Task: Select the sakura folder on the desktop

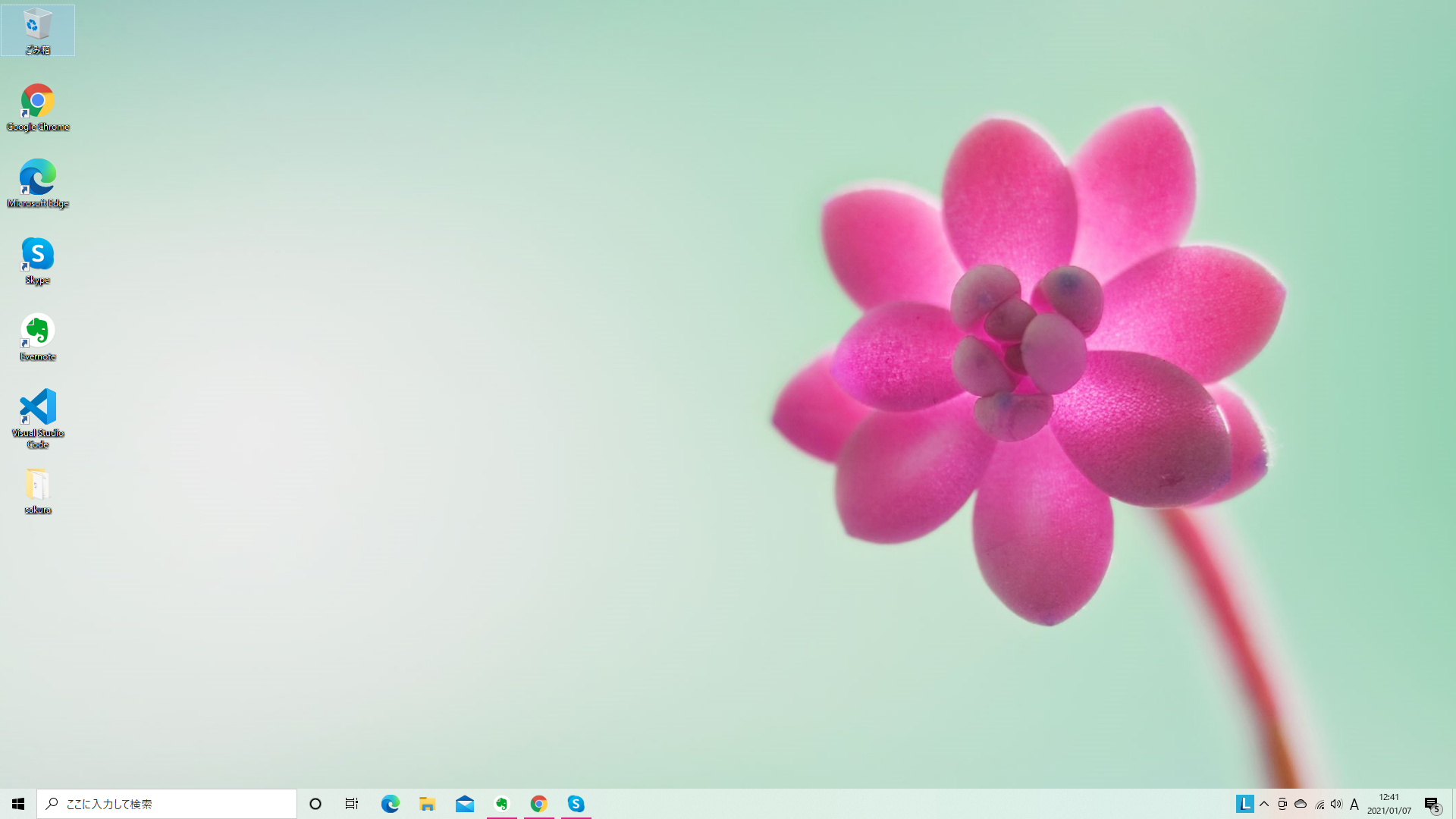Action: click(x=37, y=491)
